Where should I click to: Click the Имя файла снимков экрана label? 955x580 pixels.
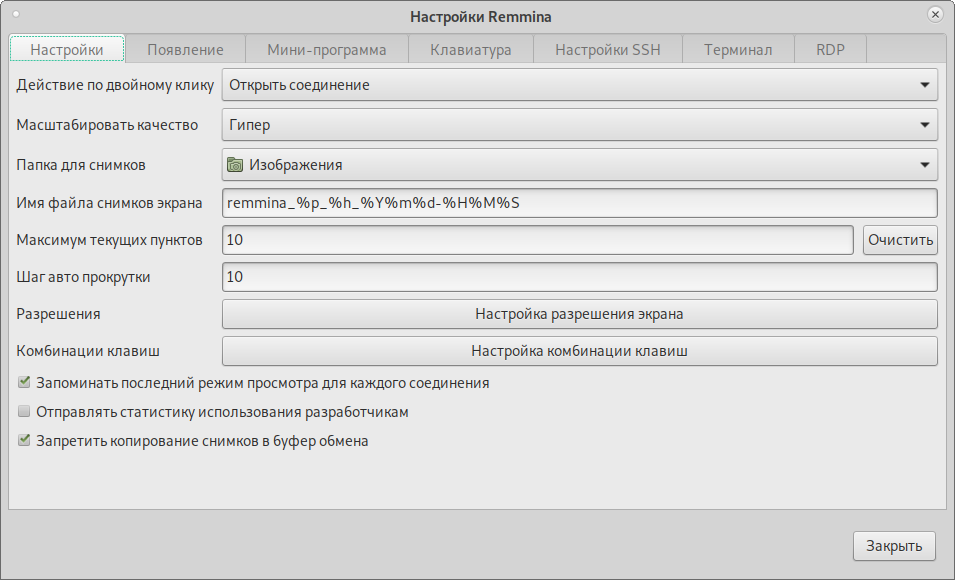(x=110, y=203)
